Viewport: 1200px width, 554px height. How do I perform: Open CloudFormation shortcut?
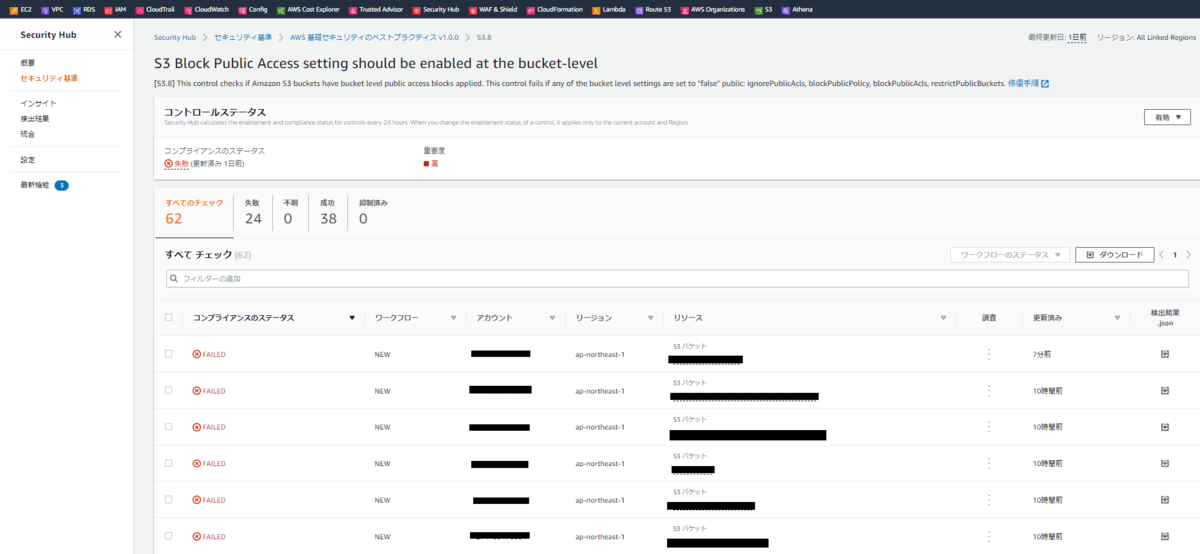coord(553,9)
